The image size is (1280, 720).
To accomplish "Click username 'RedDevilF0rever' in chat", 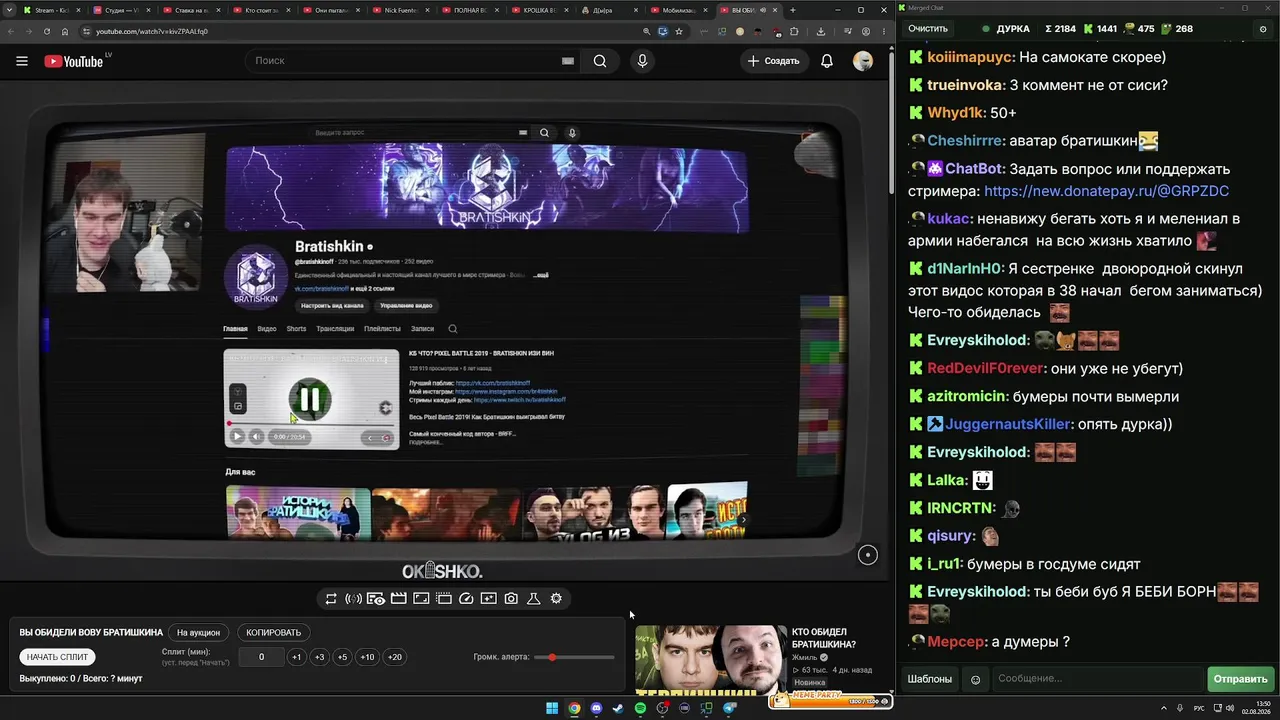I will (x=984, y=368).
